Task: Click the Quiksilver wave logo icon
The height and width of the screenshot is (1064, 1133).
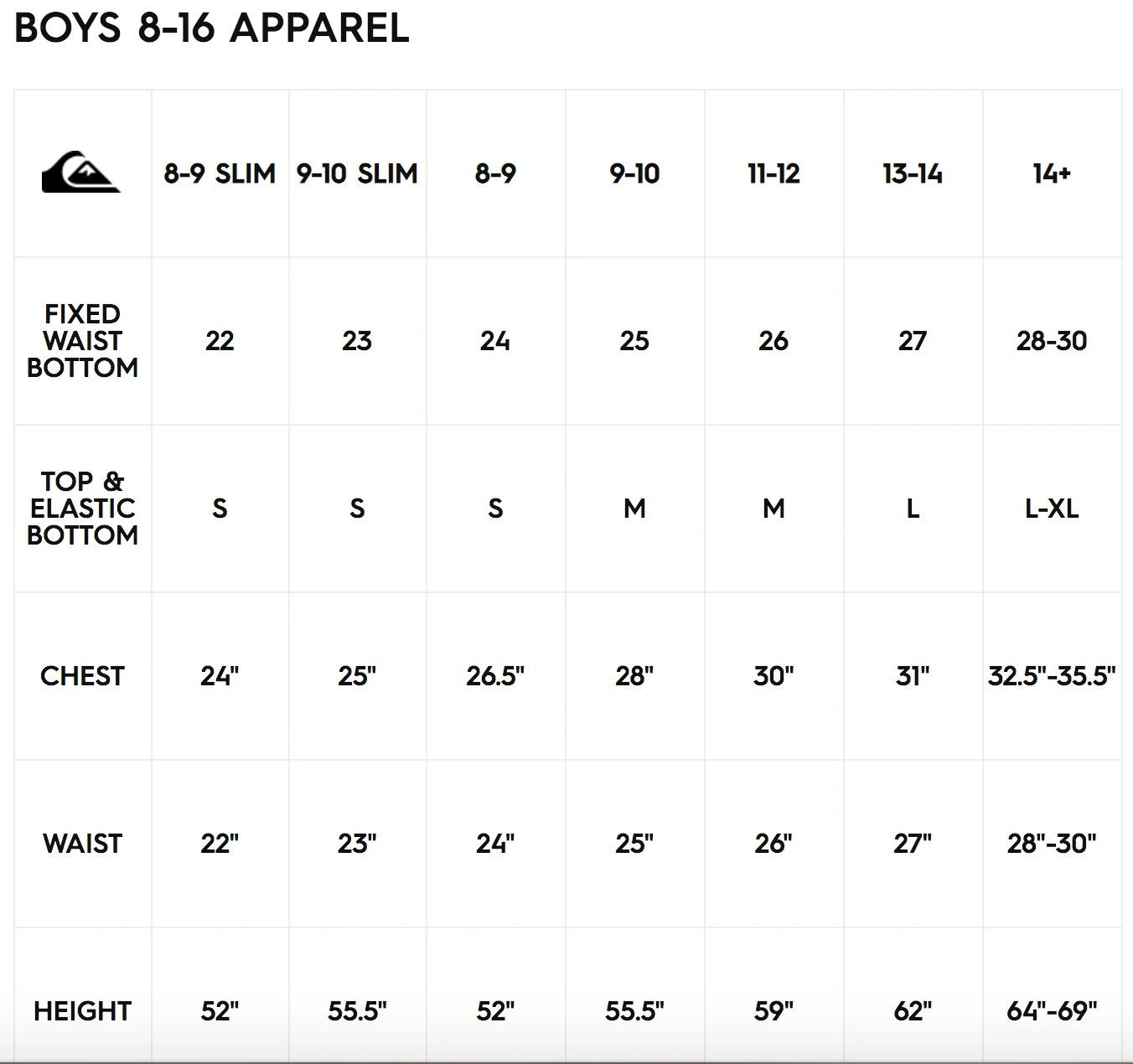Action: pyautogui.click(x=81, y=173)
